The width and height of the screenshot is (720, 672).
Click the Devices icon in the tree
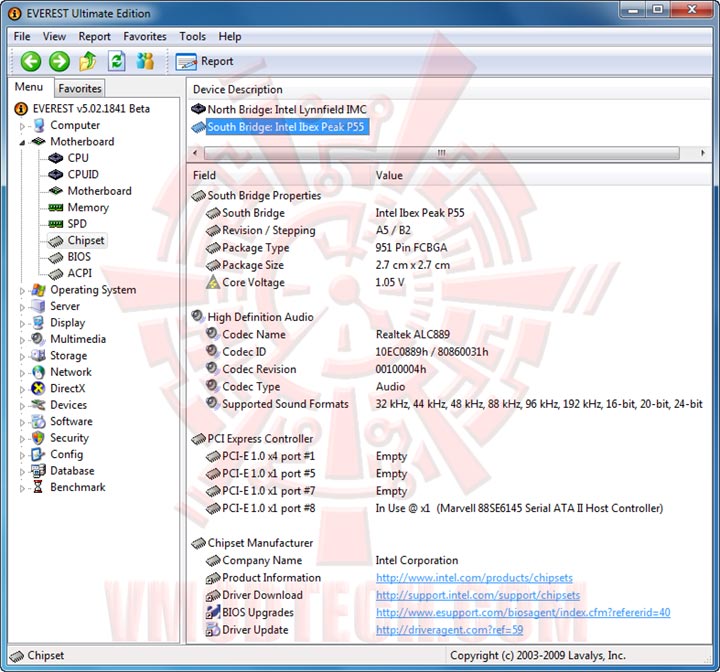38,405
